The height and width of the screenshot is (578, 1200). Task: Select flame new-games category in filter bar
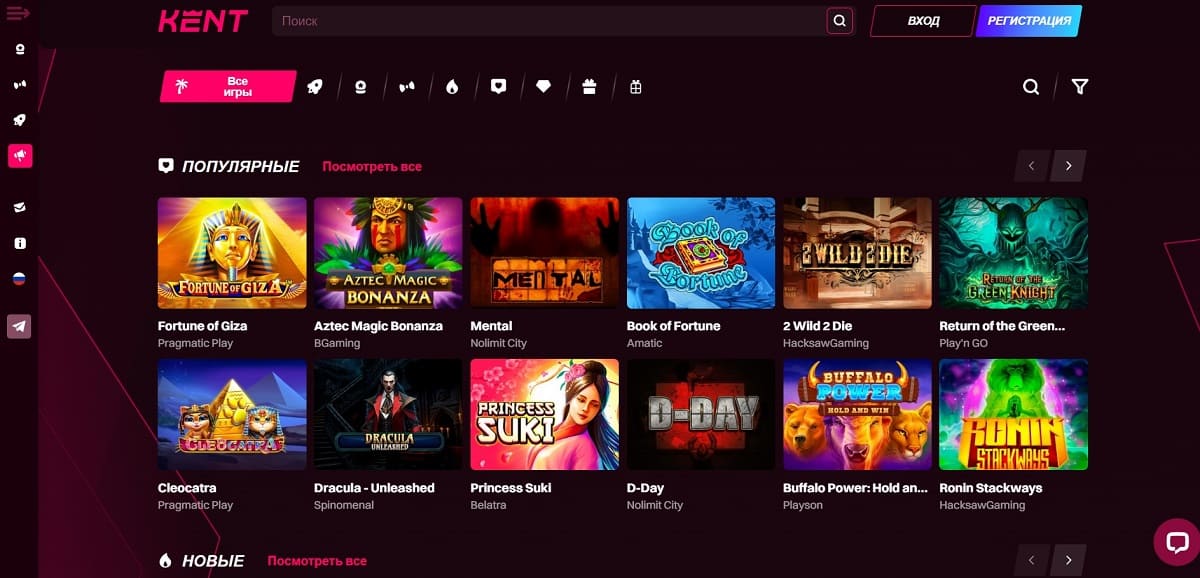[452, 87]
